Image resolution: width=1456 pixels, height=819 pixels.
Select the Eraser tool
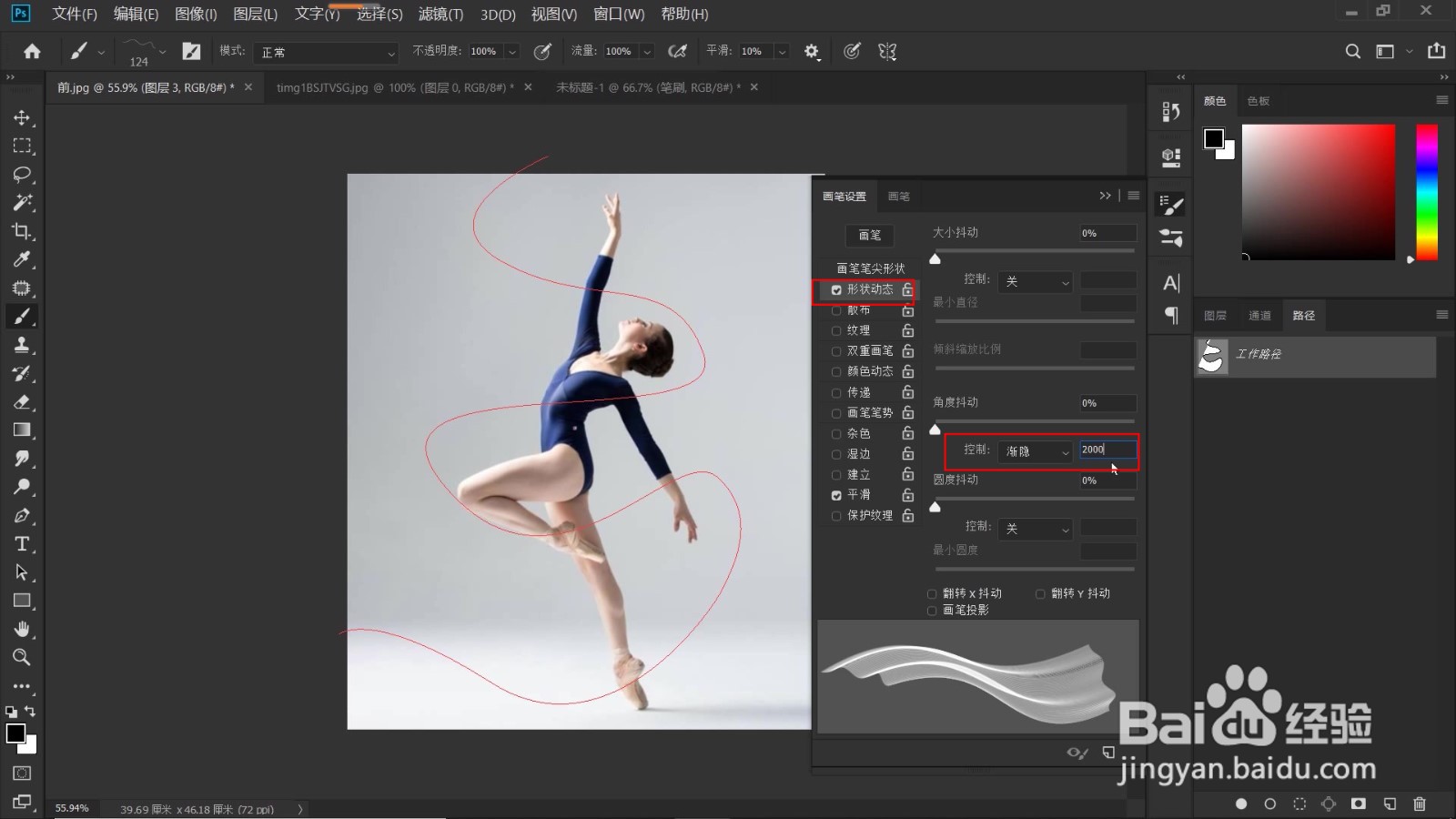point(22,401)
